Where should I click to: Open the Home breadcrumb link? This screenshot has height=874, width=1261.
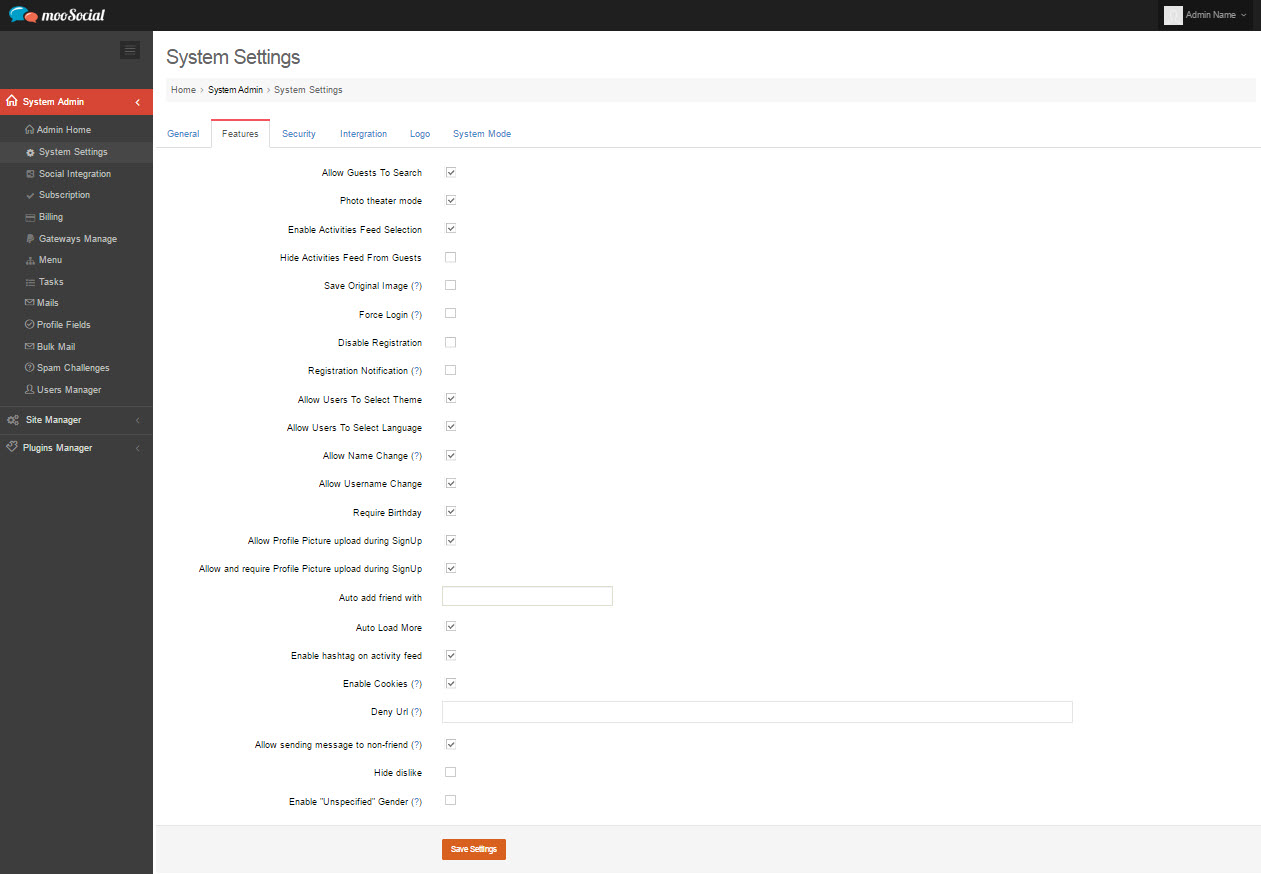(183, 89)
